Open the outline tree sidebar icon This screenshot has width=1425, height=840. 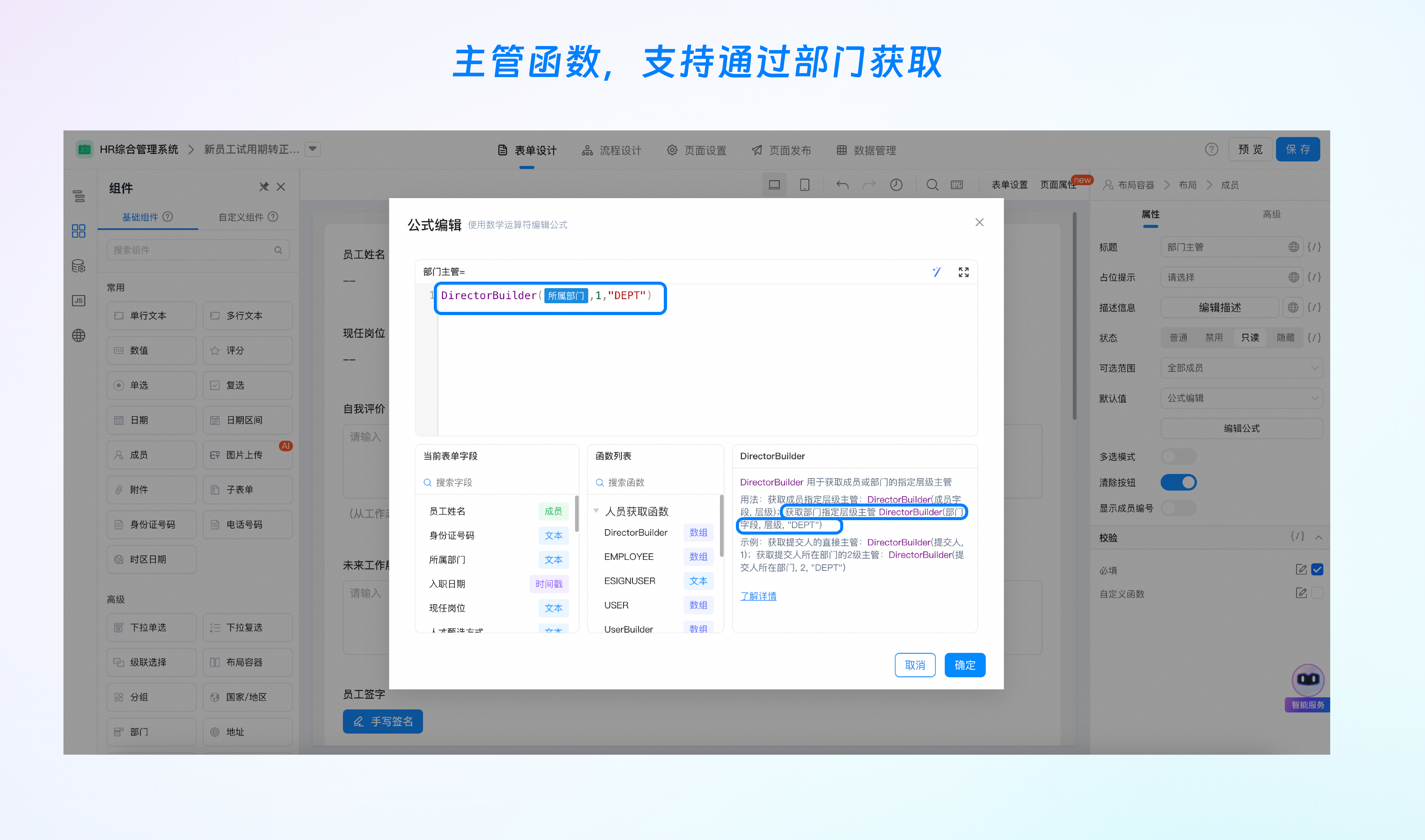click(79, 196)
